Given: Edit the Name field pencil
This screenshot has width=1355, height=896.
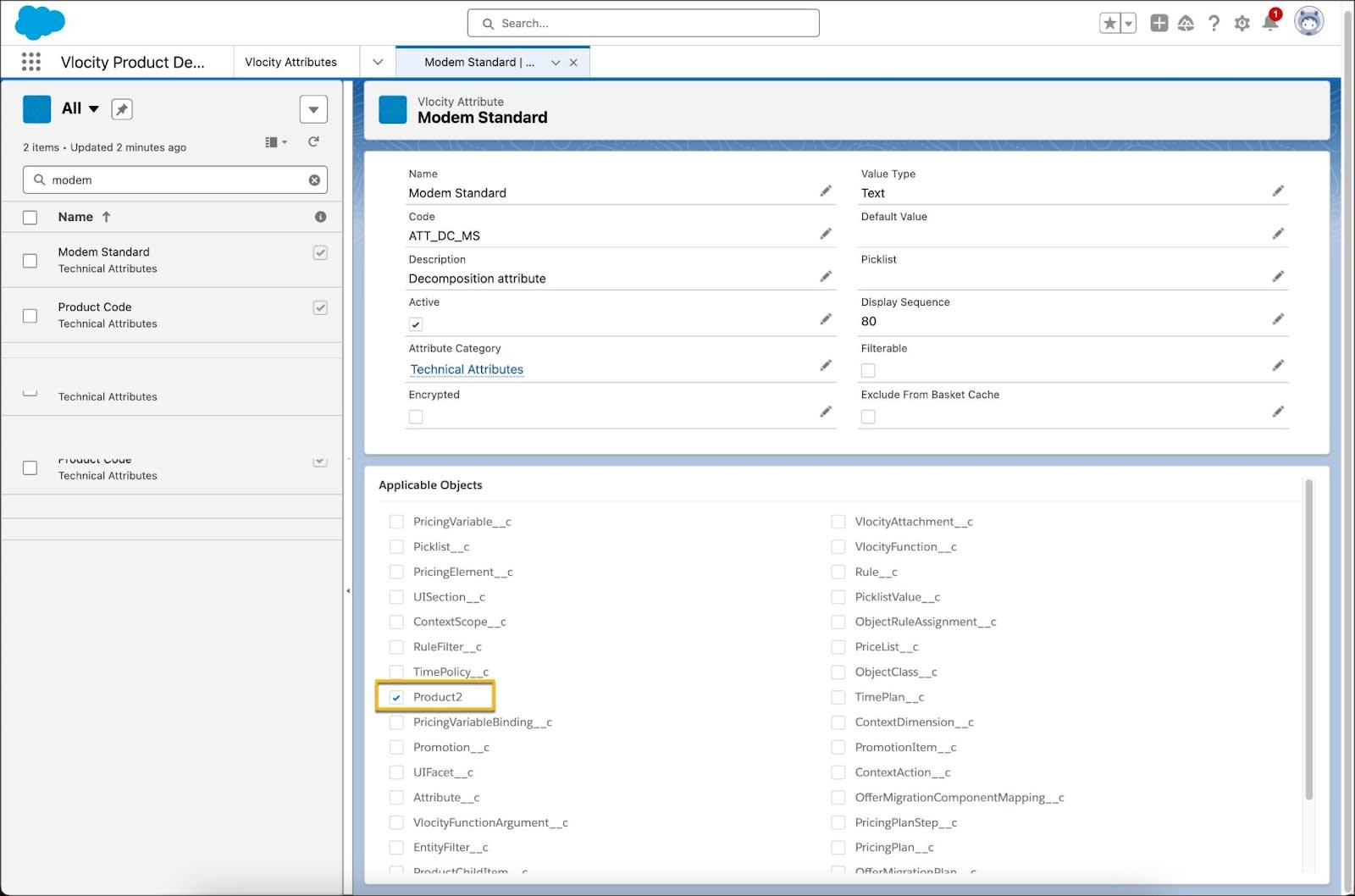Looking at the screenshot, I should click(826, 191).
